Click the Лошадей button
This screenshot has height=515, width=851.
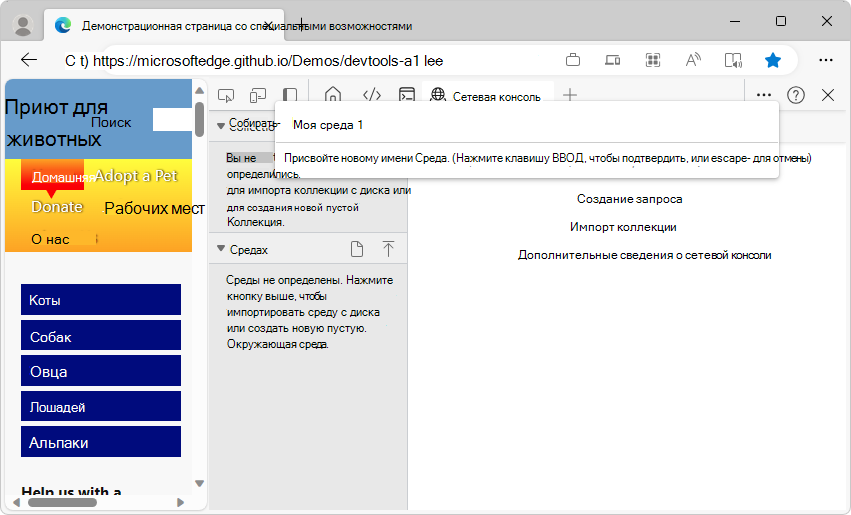pos(101,406)
